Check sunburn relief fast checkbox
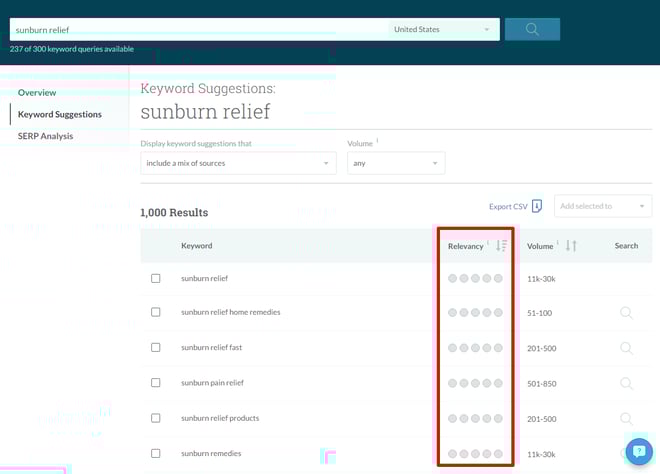Image resolution: width=660 pixels, height=474 pixels. [156, 347]
